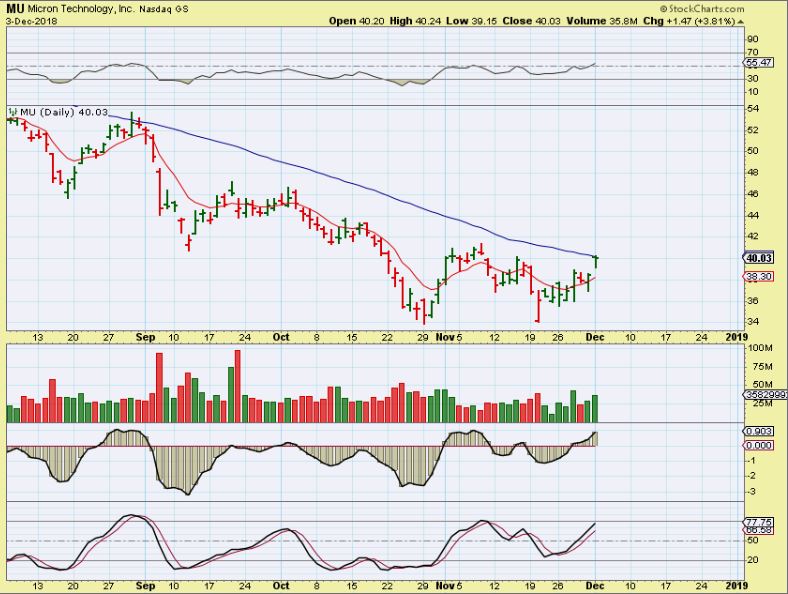
Task: Click the MU (Daily) 40.03 legend
Action: (64, 112)
